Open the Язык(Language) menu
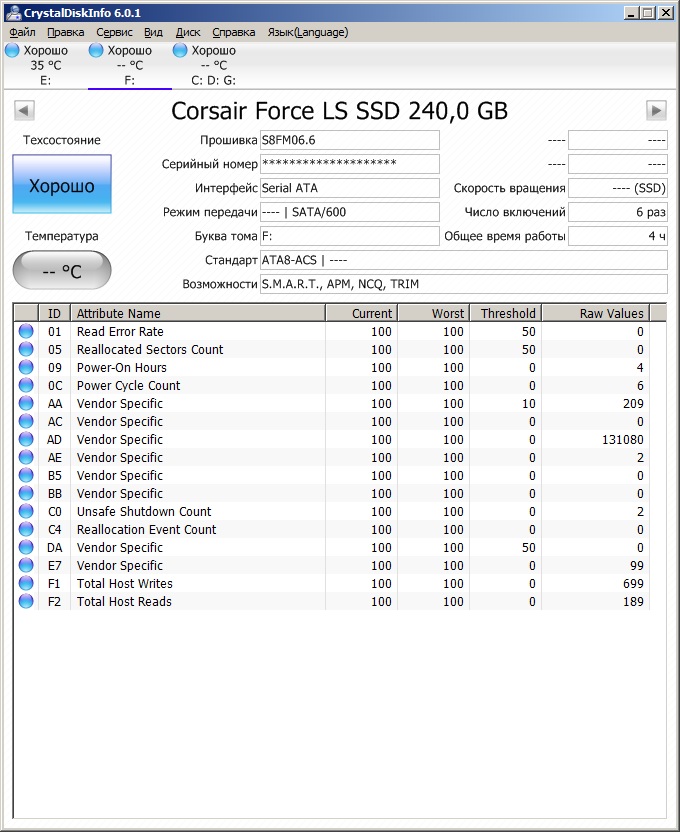This screenshot has width=680, height=832. 308,32
